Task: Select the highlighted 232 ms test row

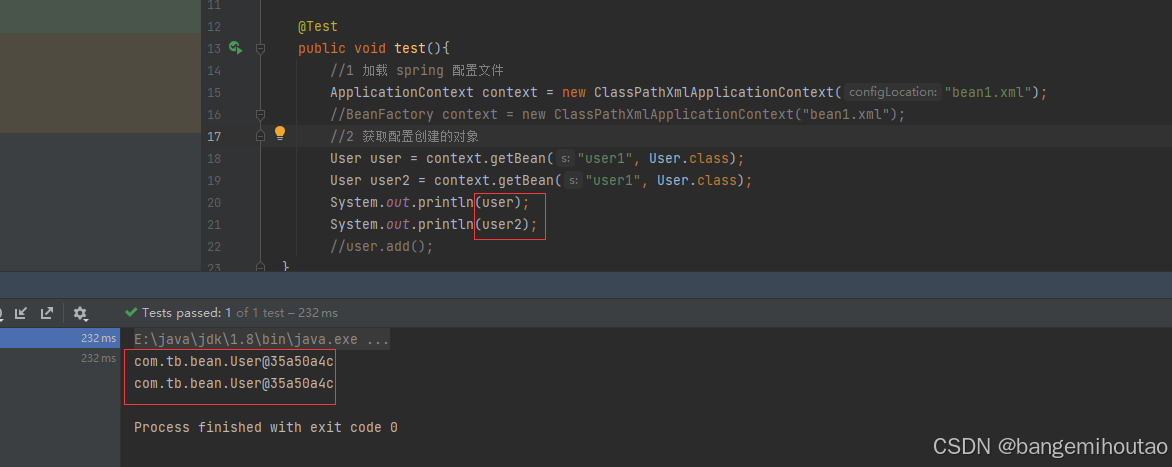Action: (60, 338)
